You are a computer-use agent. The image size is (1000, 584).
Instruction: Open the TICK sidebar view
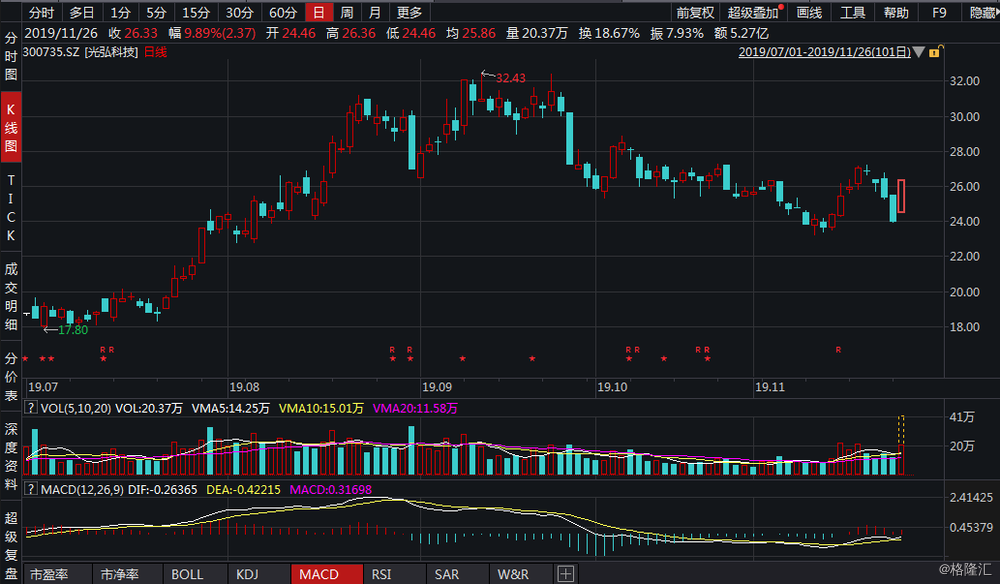[x=11, y=208]
